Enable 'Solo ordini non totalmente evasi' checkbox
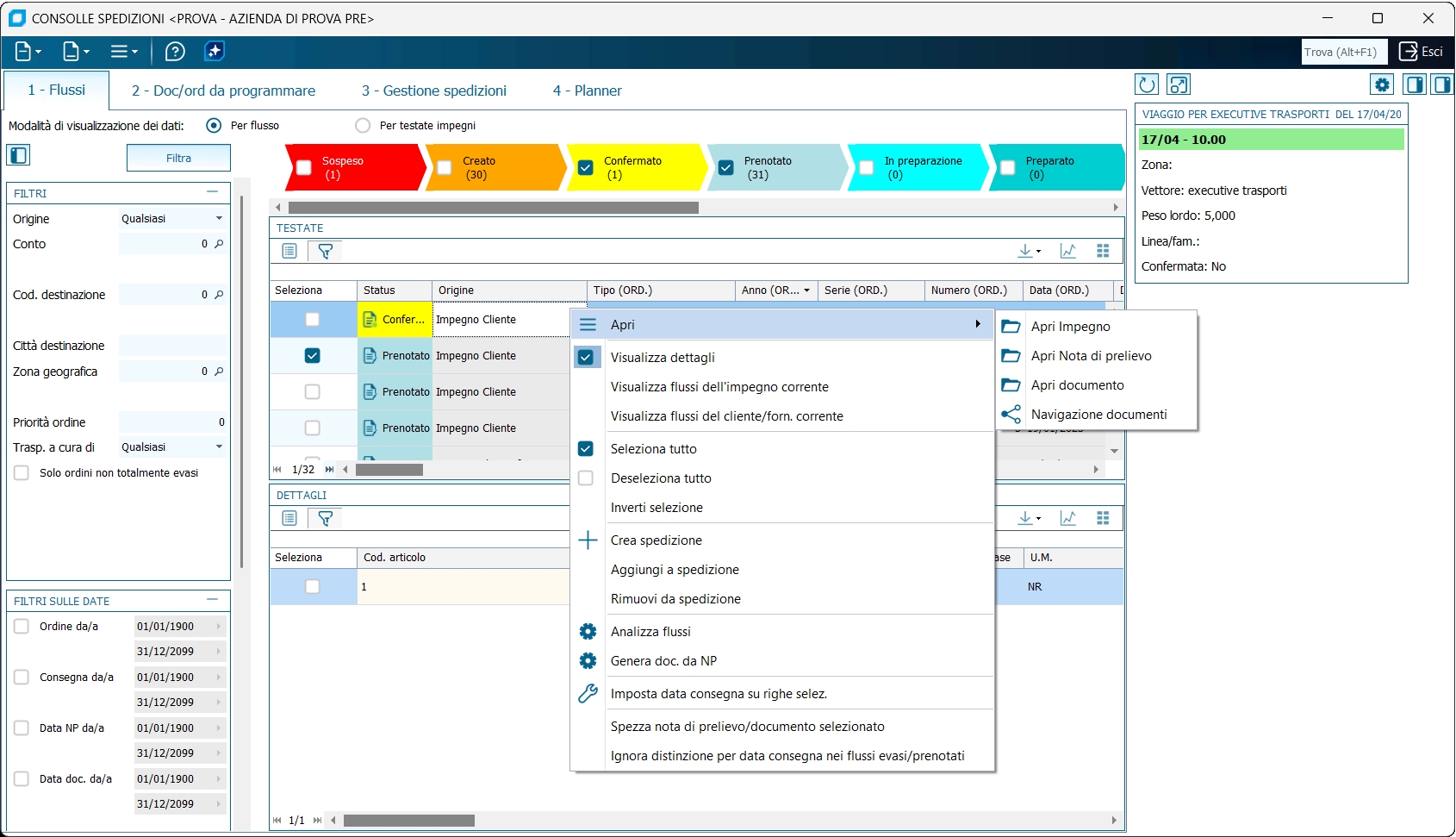 22,473
